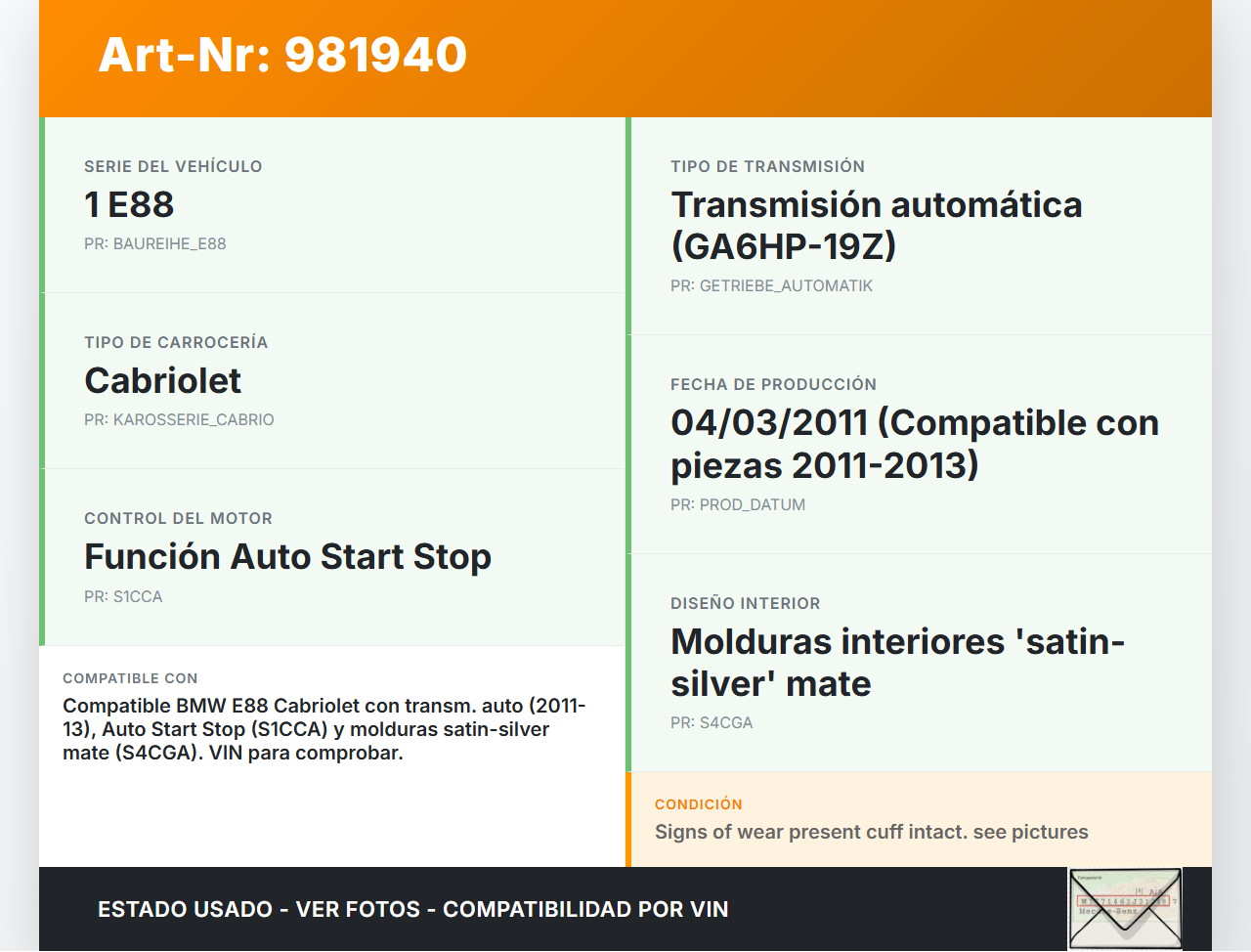Click the 'Signs of wear present' condition text
The image size is (1251, 952).
871,832
